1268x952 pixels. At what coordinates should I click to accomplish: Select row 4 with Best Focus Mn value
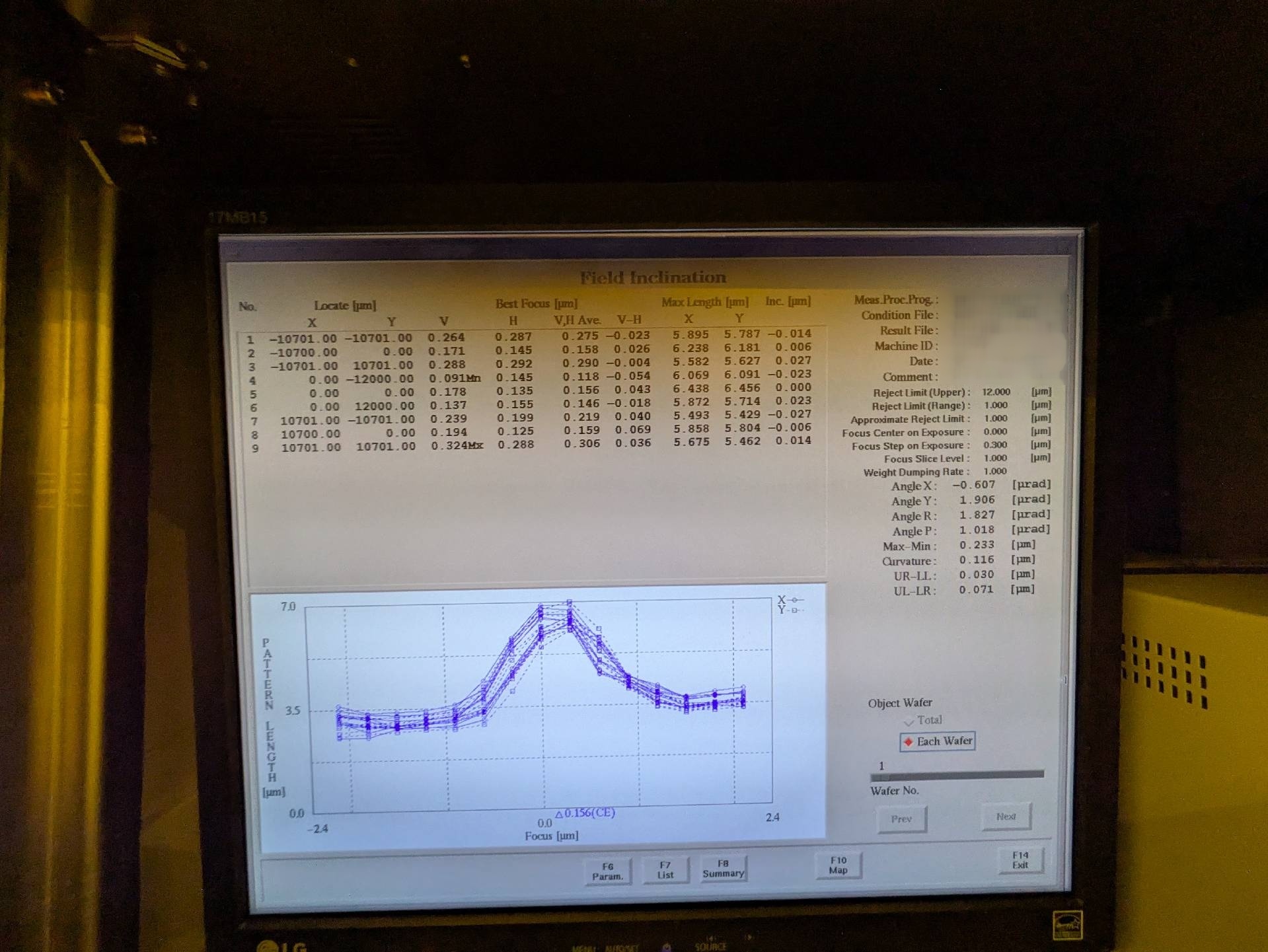tap(529, 378)
